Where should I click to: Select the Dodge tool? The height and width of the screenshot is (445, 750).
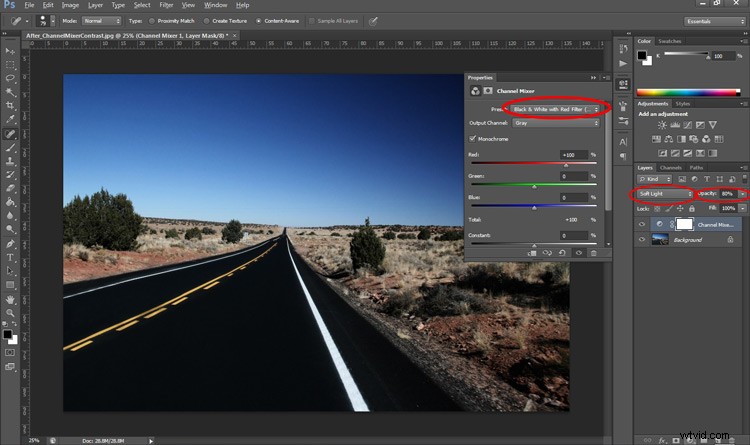pyautogui.click(x=10, y=229)
